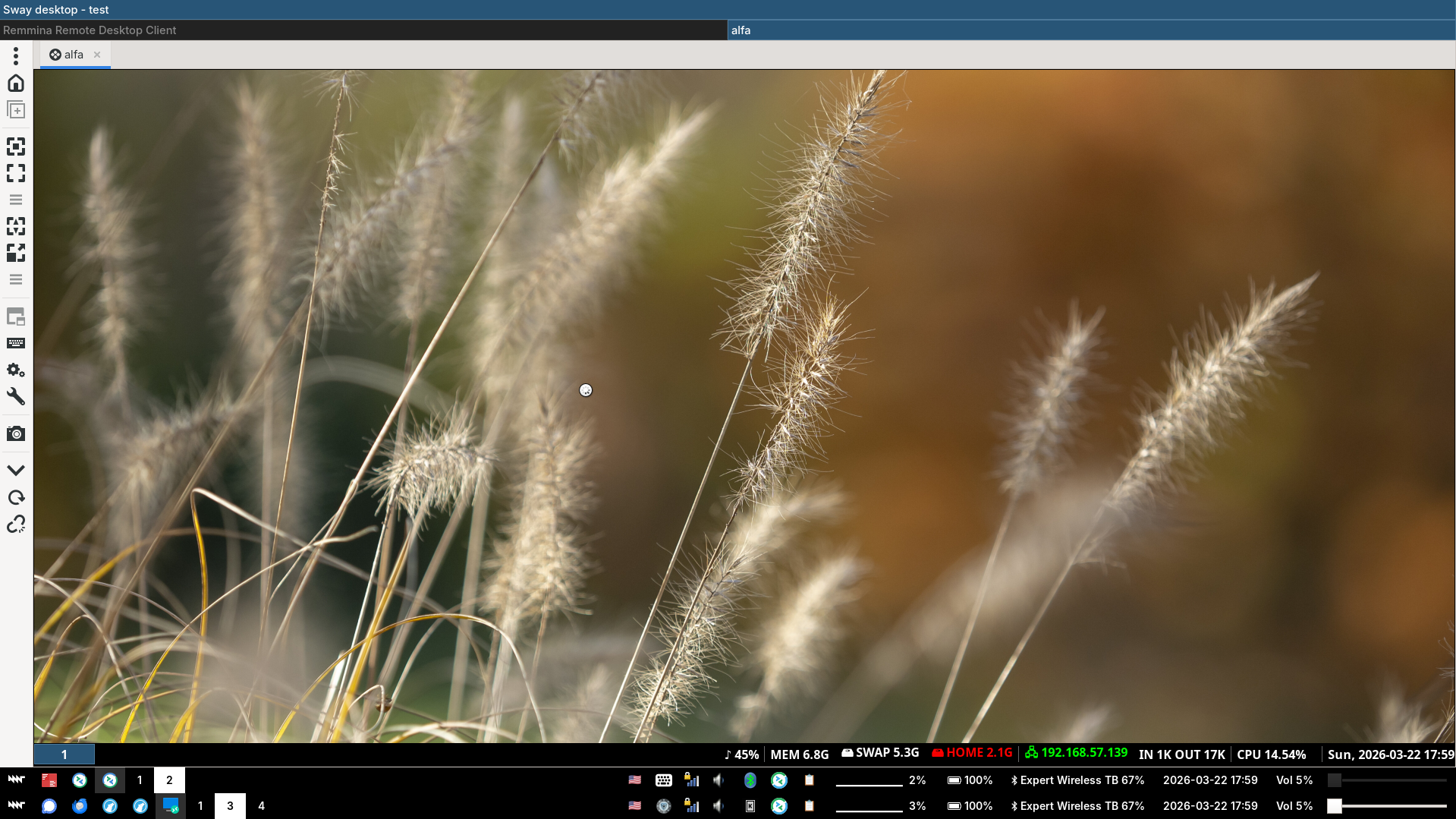Image resolution: width=1456 pixels, height=819 pixels.
Task: Take a screenshot with the camera icon
Action: click(16, 434)
